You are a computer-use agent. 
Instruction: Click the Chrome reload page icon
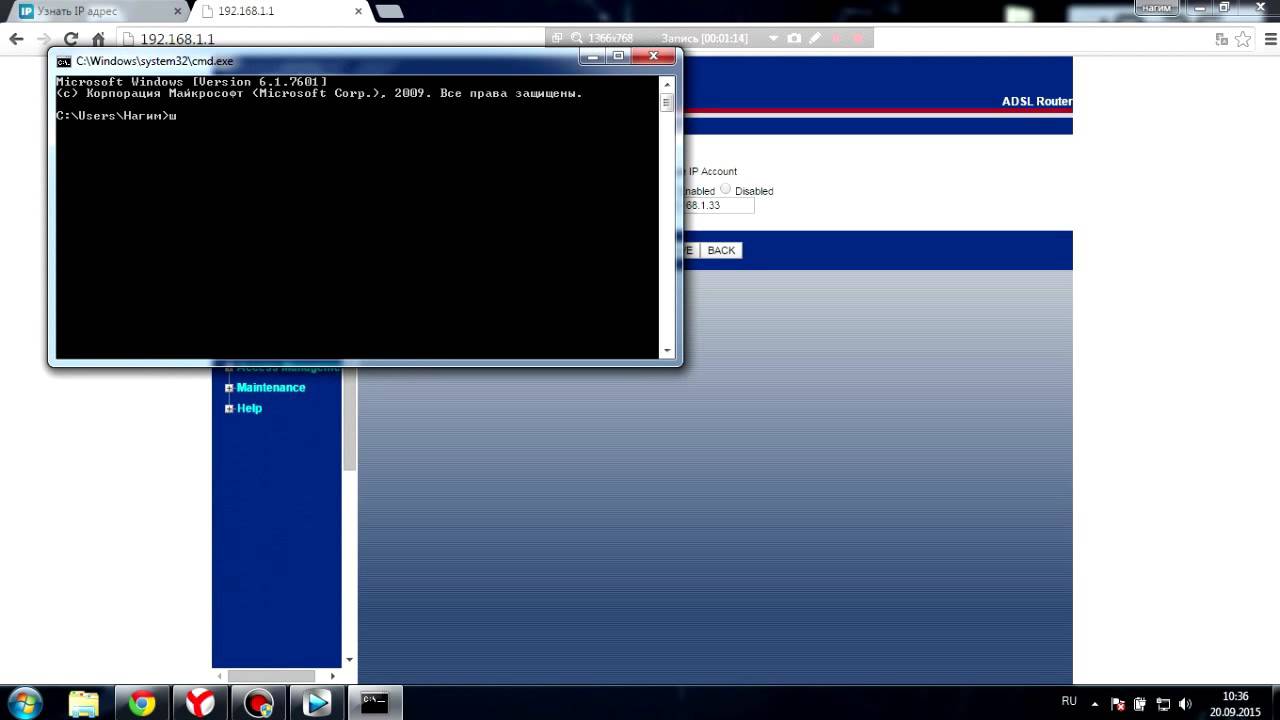pos(71,39)
